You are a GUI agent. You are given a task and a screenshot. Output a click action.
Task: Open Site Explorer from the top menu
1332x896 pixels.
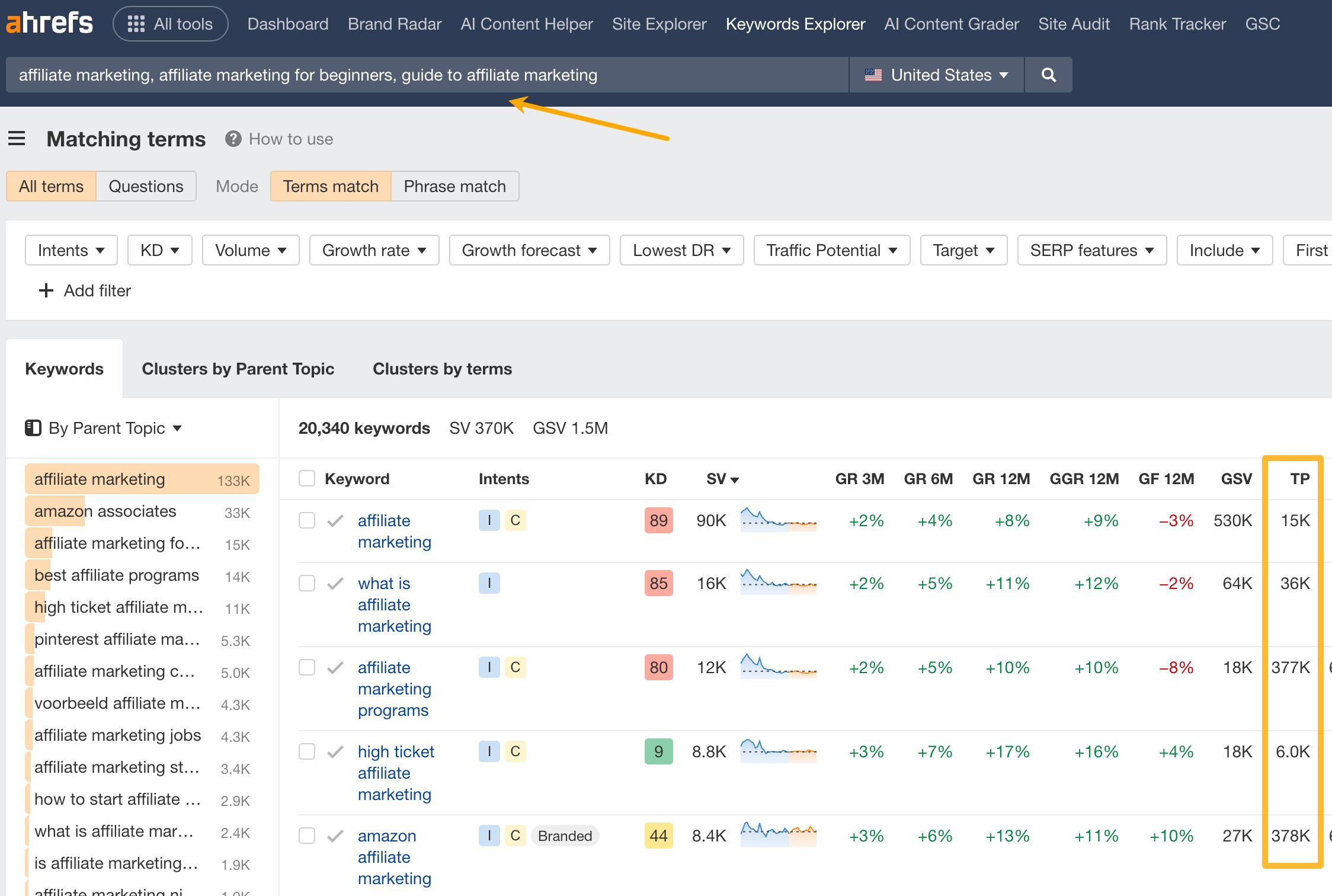[x=659, y=24]
